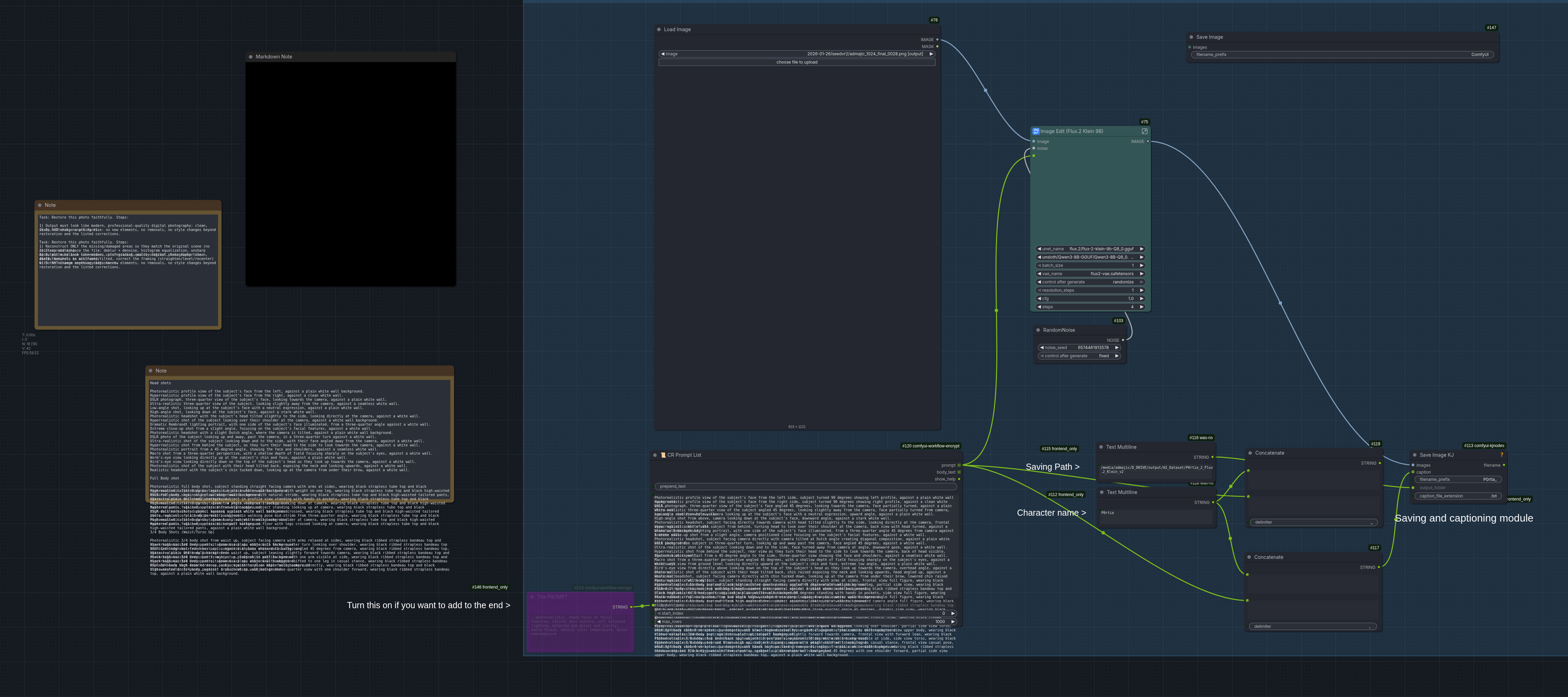Click collapse dot on Save Image node
Screen dimensions: 1568x697
coord(1191,37)
